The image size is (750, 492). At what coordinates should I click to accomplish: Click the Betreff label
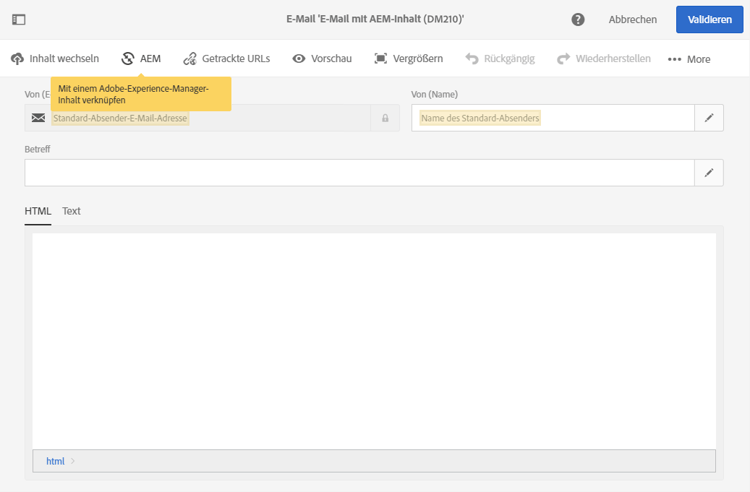coord(37,149)
